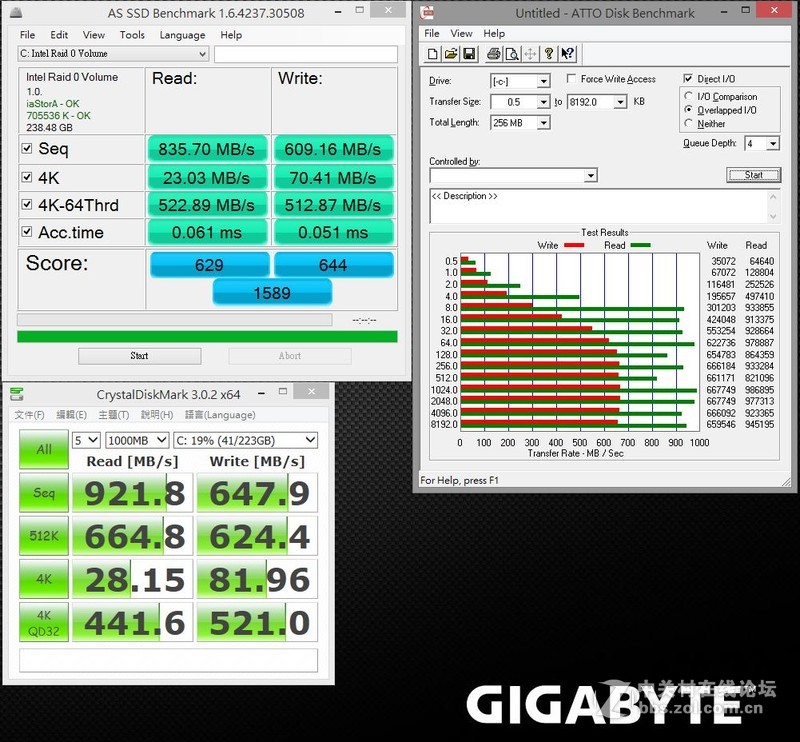This screenshot has width=800, height=742.
Task: Click the 4K button in CrystalDiskMark
Action: 44,579
